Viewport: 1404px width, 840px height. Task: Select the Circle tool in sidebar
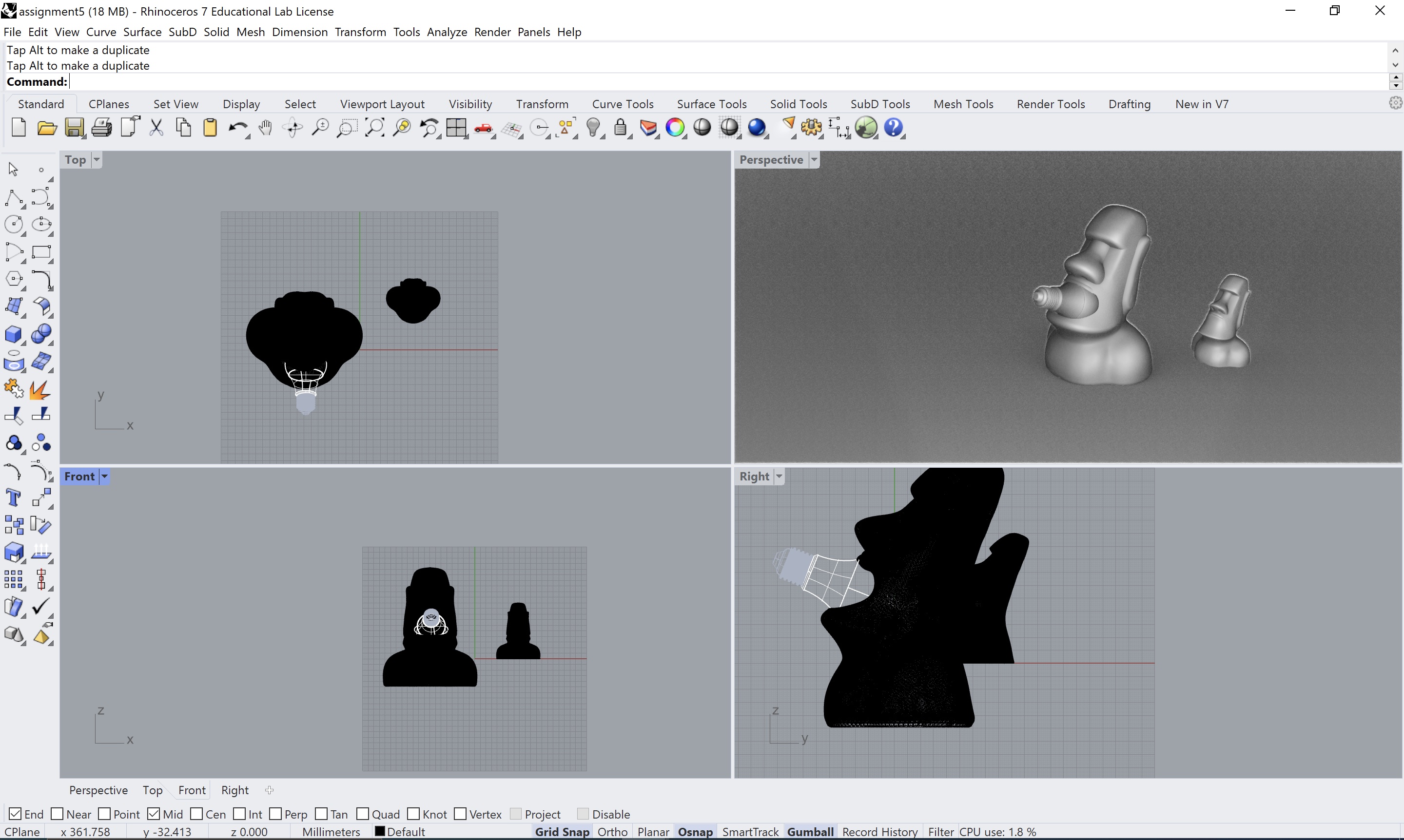click(14, 224)
